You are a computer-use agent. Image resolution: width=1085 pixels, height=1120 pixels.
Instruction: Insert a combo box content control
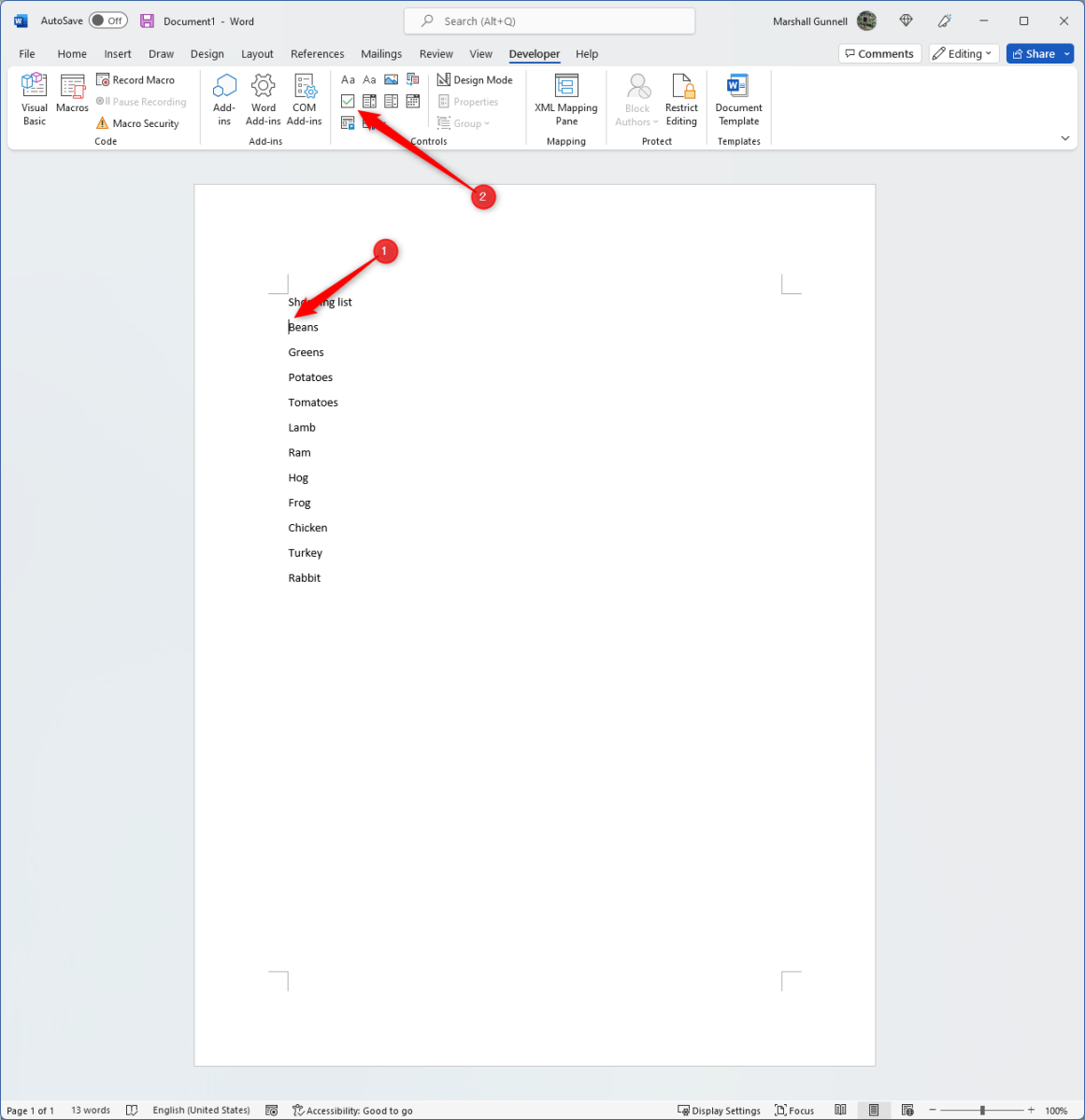tap(369, 101)
